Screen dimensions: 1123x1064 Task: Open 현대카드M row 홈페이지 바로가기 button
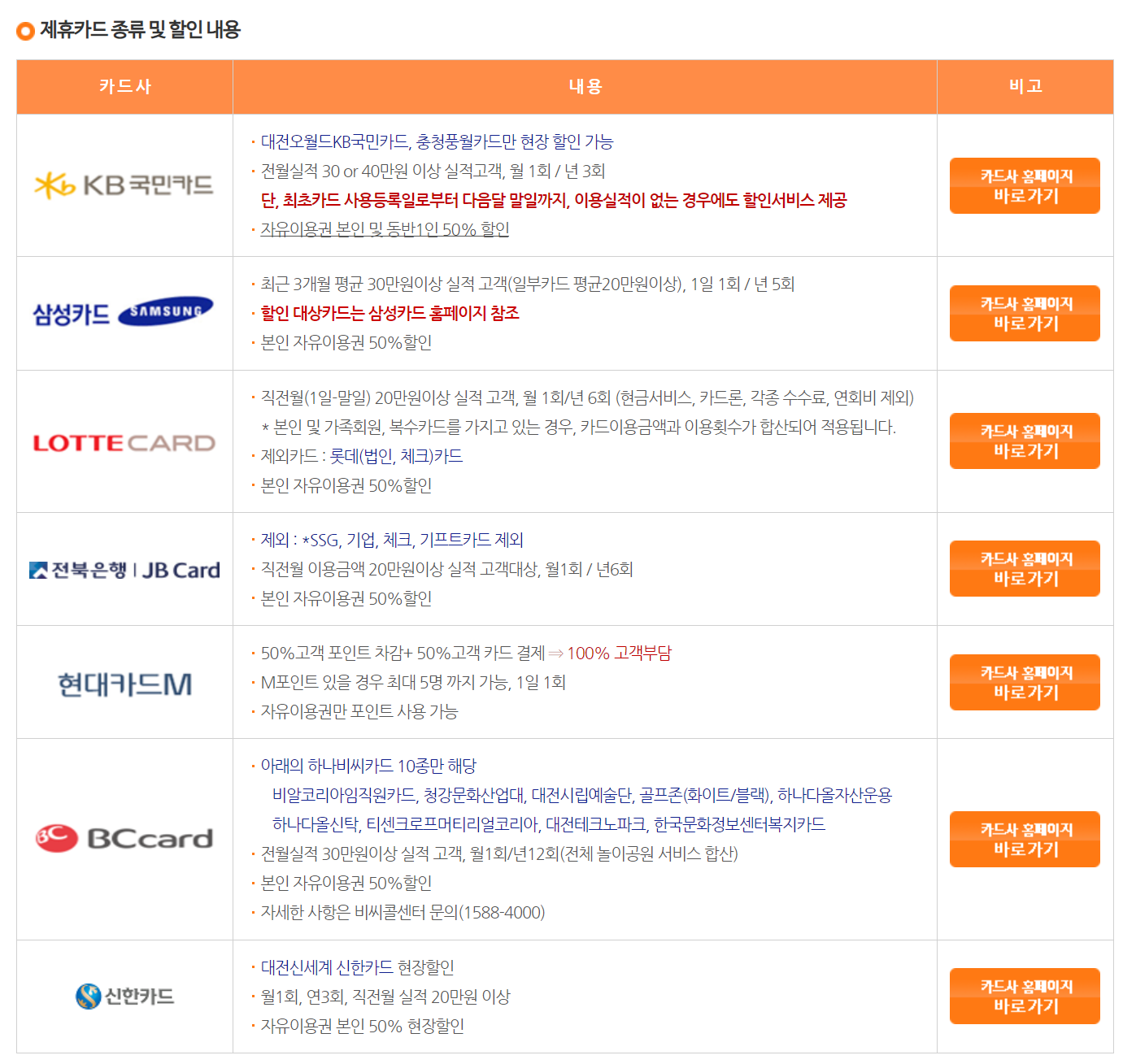click(x=1025, y=682)
